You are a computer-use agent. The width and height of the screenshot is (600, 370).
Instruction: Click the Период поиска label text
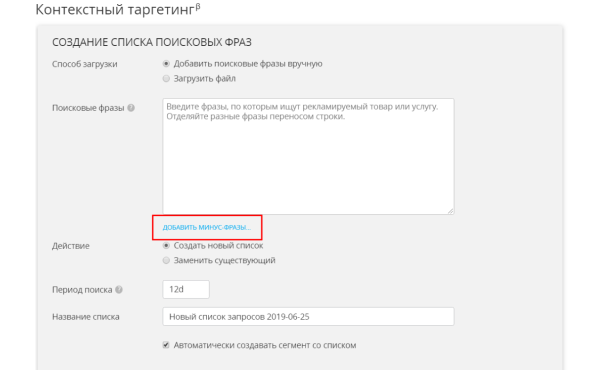(82, 290)
